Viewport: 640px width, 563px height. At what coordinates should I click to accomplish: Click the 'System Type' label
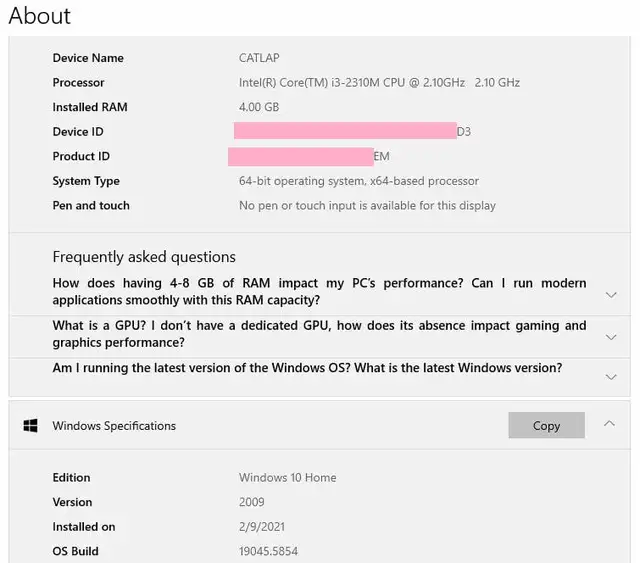[x=86, y=181]
